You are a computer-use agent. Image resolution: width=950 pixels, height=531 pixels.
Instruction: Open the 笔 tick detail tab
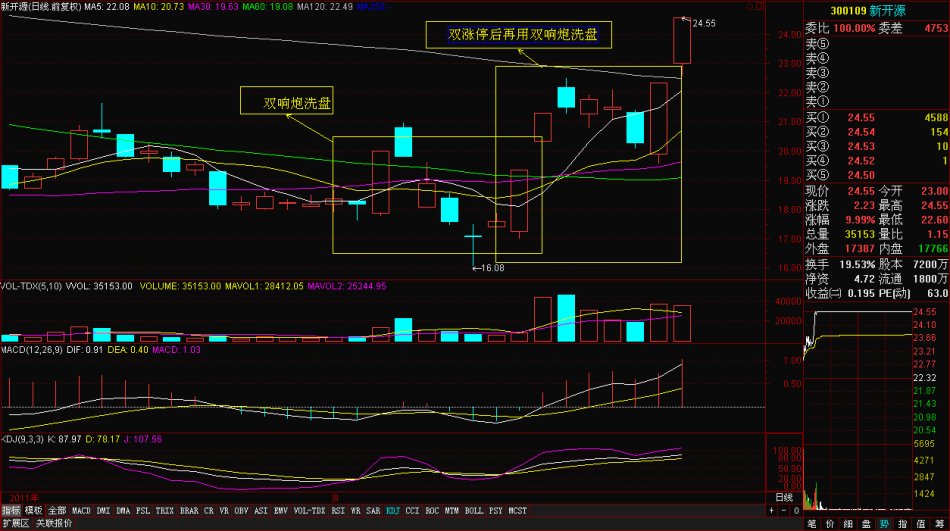[812, 524]
